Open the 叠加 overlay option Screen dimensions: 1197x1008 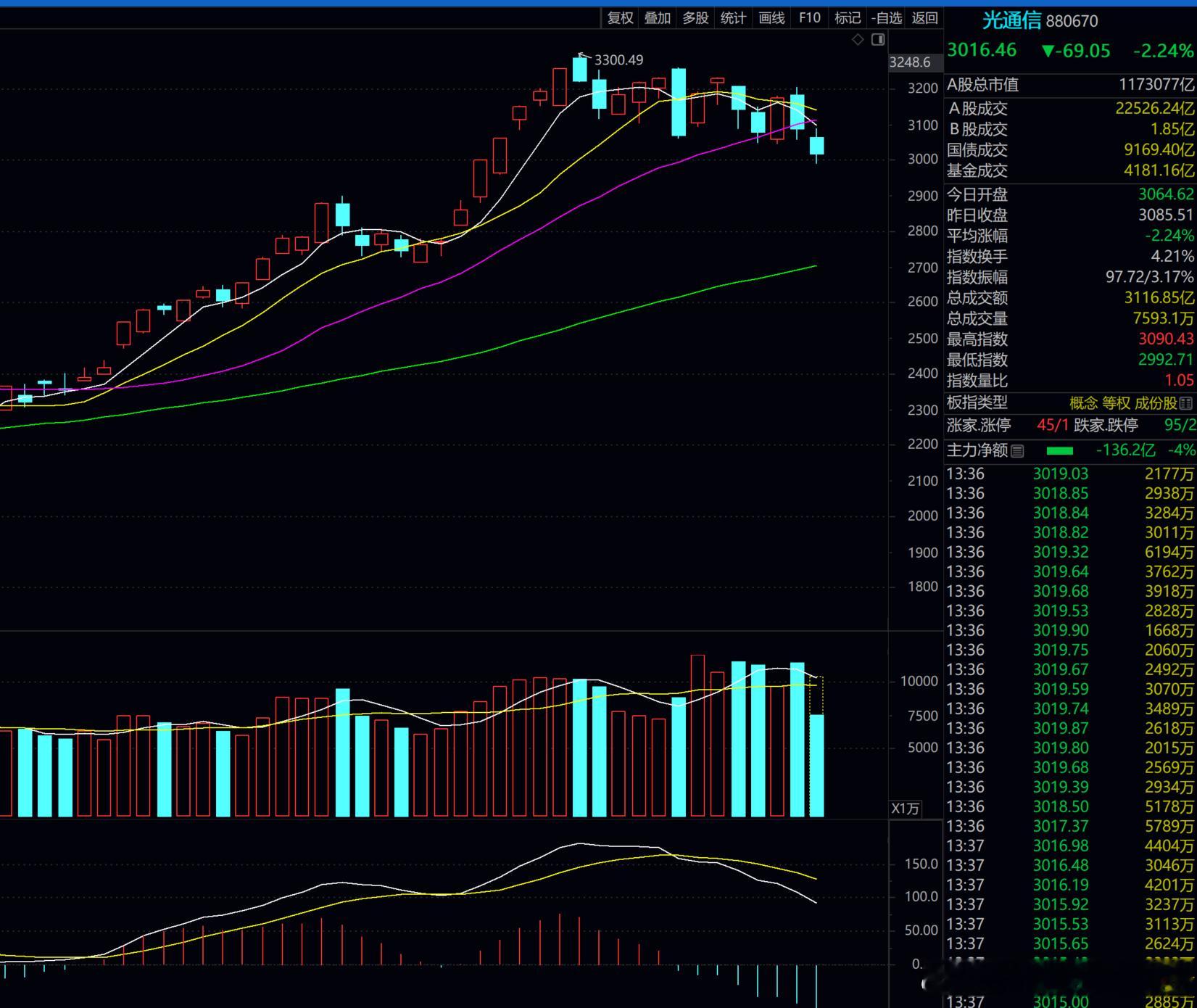(x=658, y=18)
